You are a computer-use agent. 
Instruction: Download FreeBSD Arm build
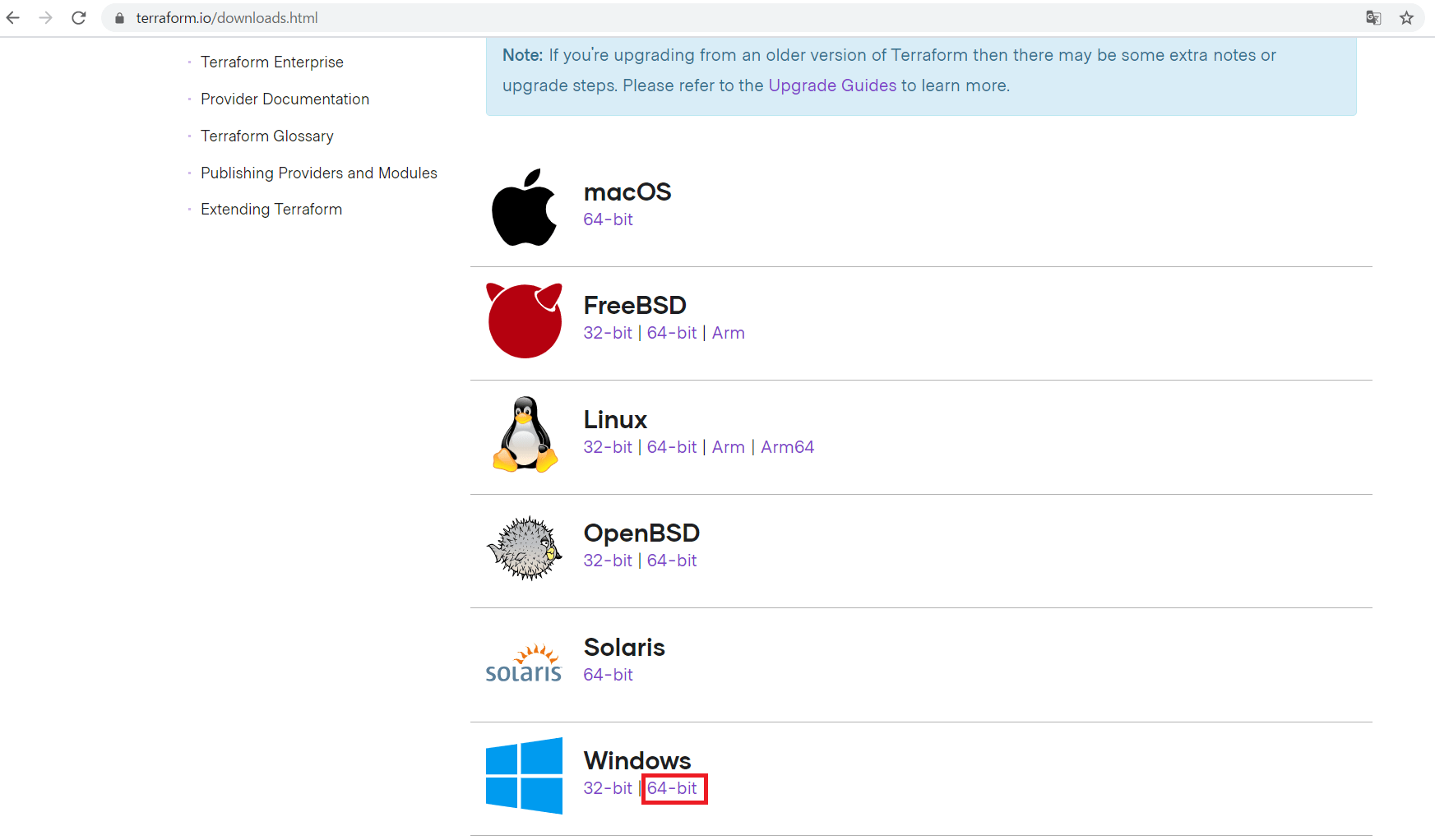coord(729,333)
